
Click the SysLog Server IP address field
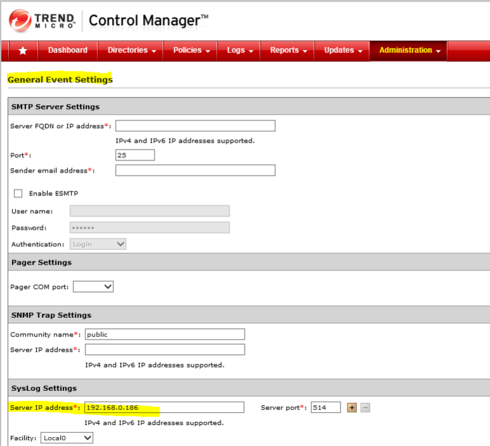point(164,407)
